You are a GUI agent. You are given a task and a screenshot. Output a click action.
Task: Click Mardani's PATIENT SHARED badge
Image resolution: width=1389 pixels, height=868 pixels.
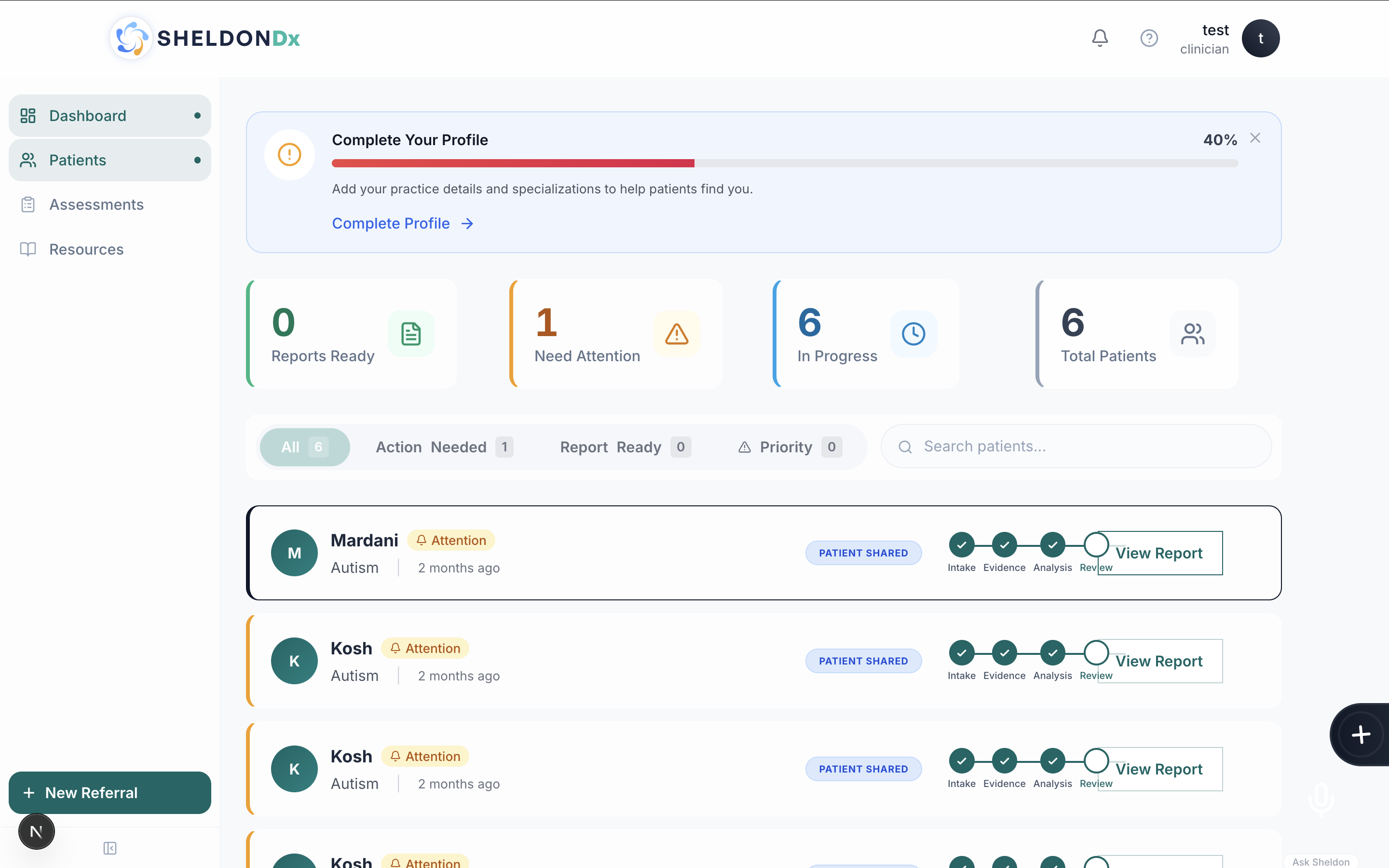[x=863, y=553]
